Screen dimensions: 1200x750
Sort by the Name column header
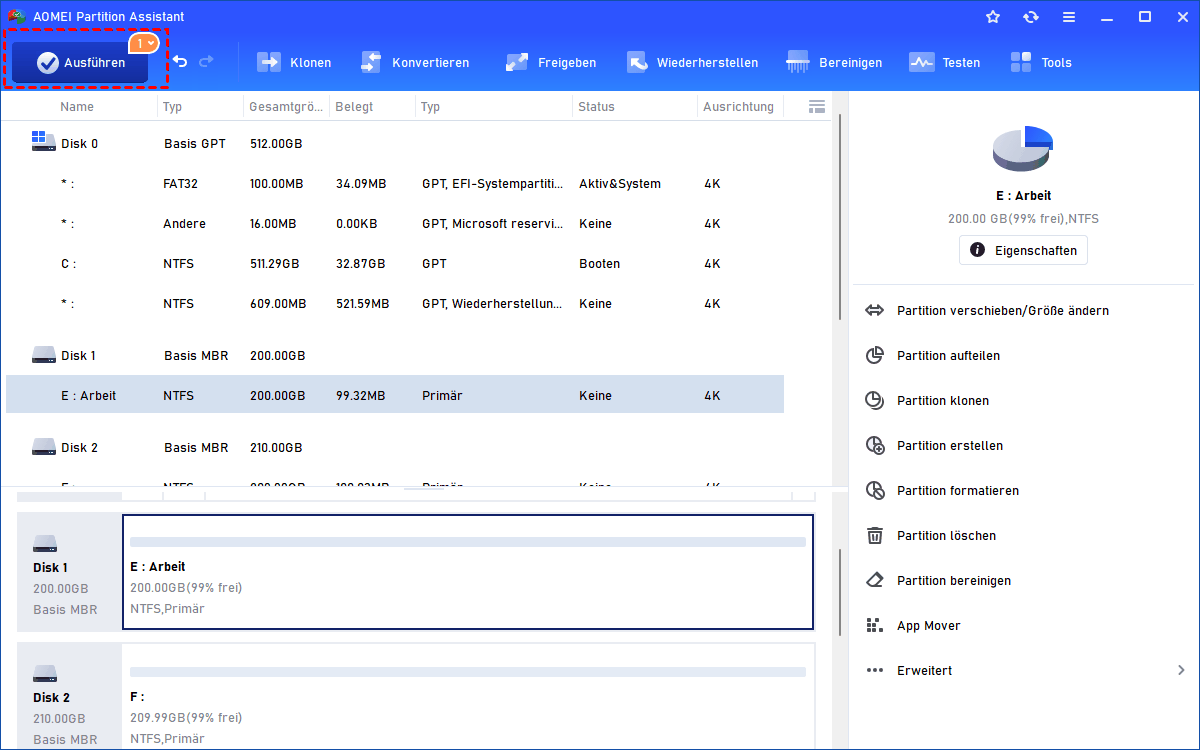(x=77, y=106)
